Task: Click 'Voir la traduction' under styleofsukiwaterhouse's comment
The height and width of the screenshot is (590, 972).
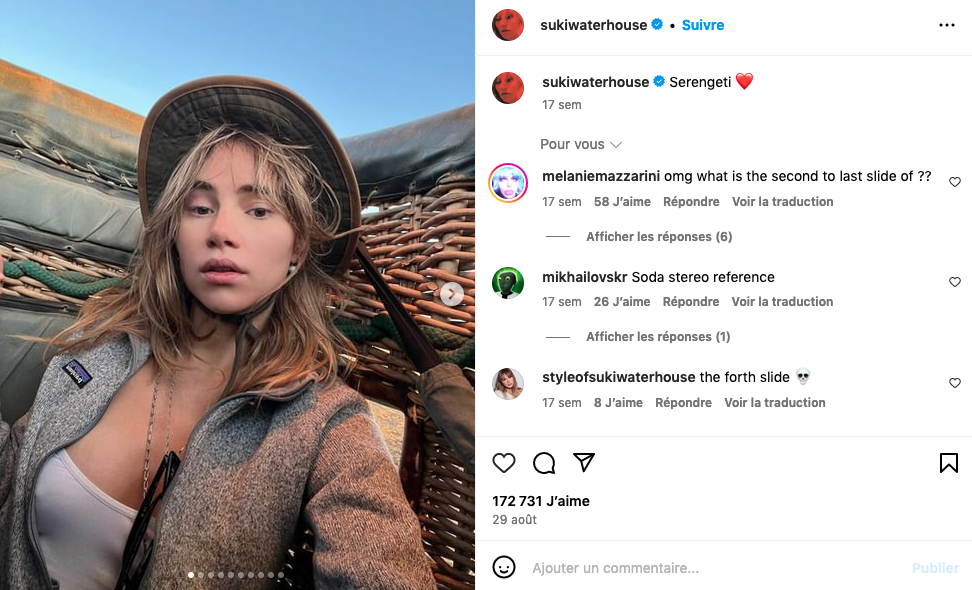Action: coord(775,403)
